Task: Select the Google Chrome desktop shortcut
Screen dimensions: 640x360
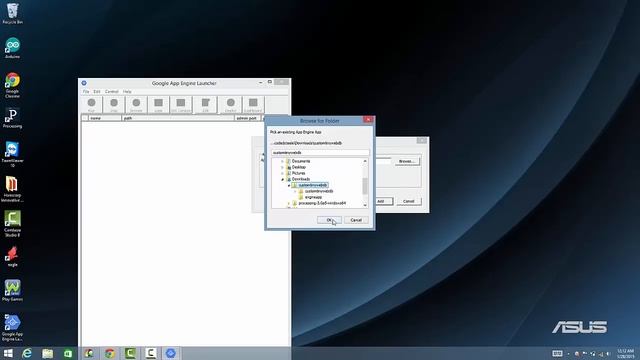Action: [12, 85]
